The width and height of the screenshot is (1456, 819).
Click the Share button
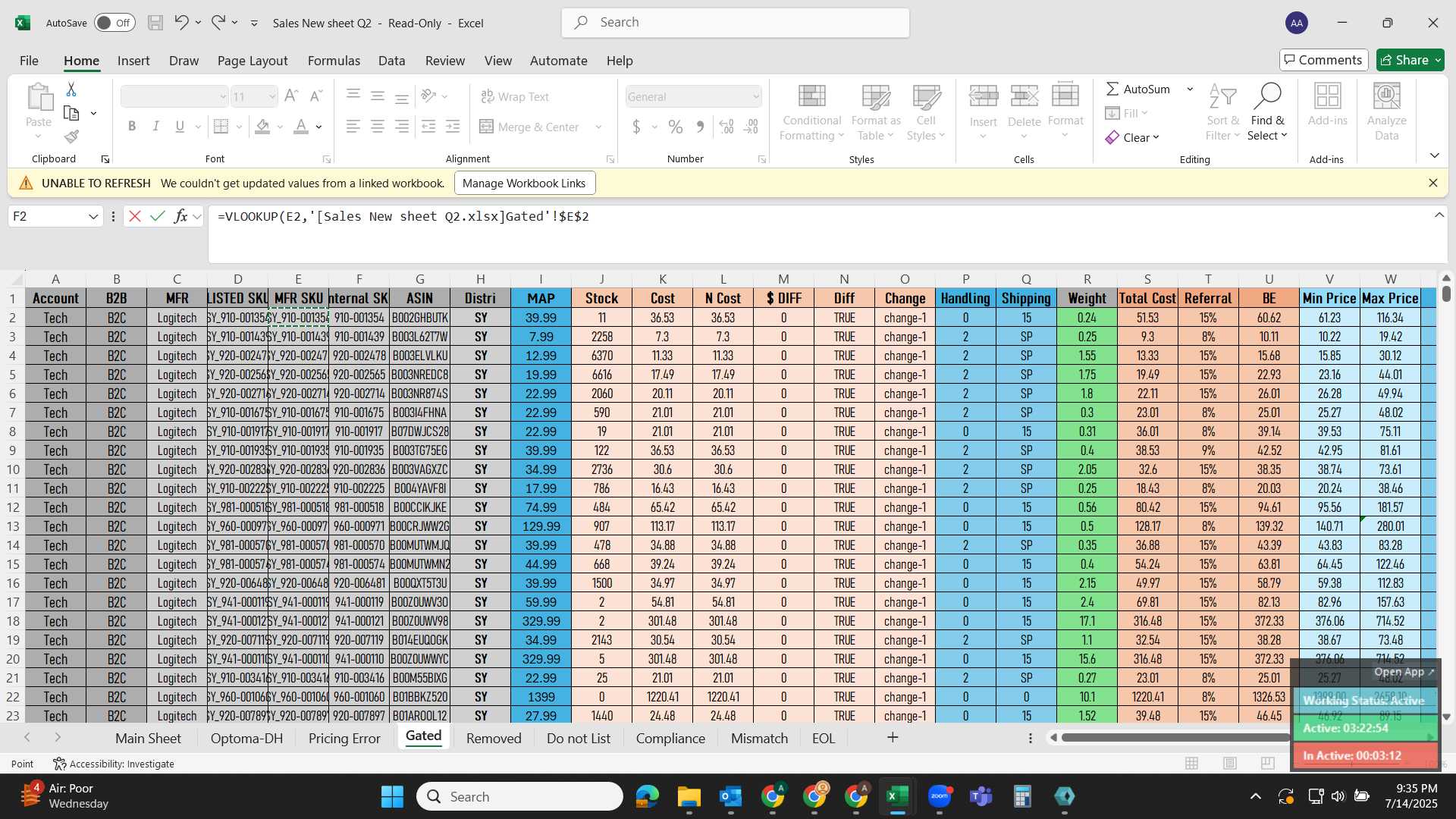pyautogui.click(x=1410, y=60)
